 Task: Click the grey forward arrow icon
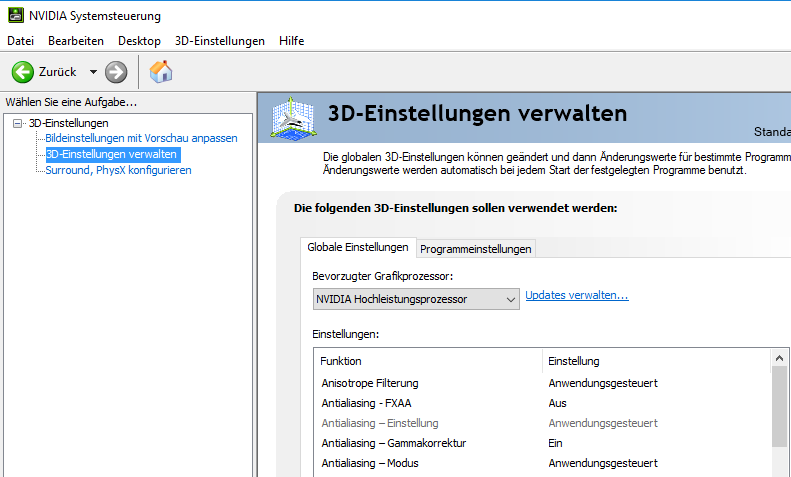116,72
